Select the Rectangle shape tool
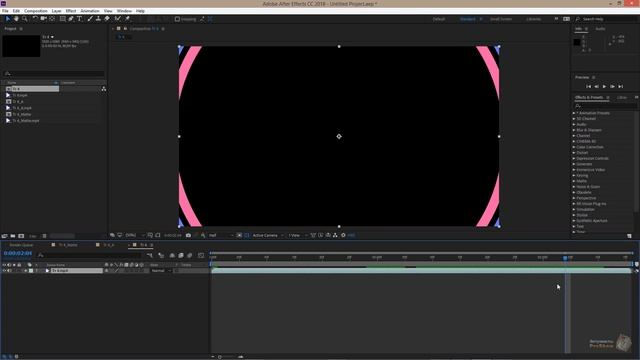 point(62,19)
